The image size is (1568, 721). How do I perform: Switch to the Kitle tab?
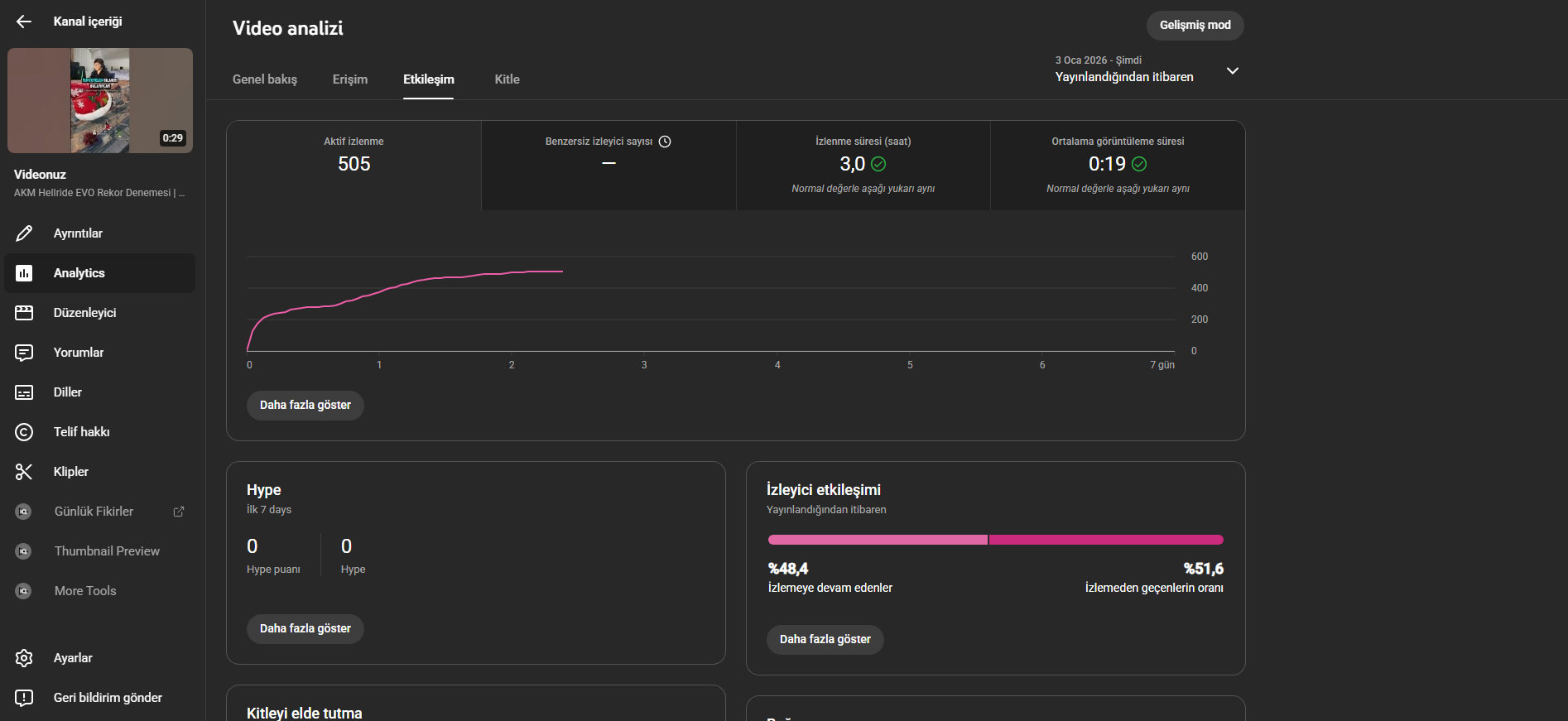(507, 79)
